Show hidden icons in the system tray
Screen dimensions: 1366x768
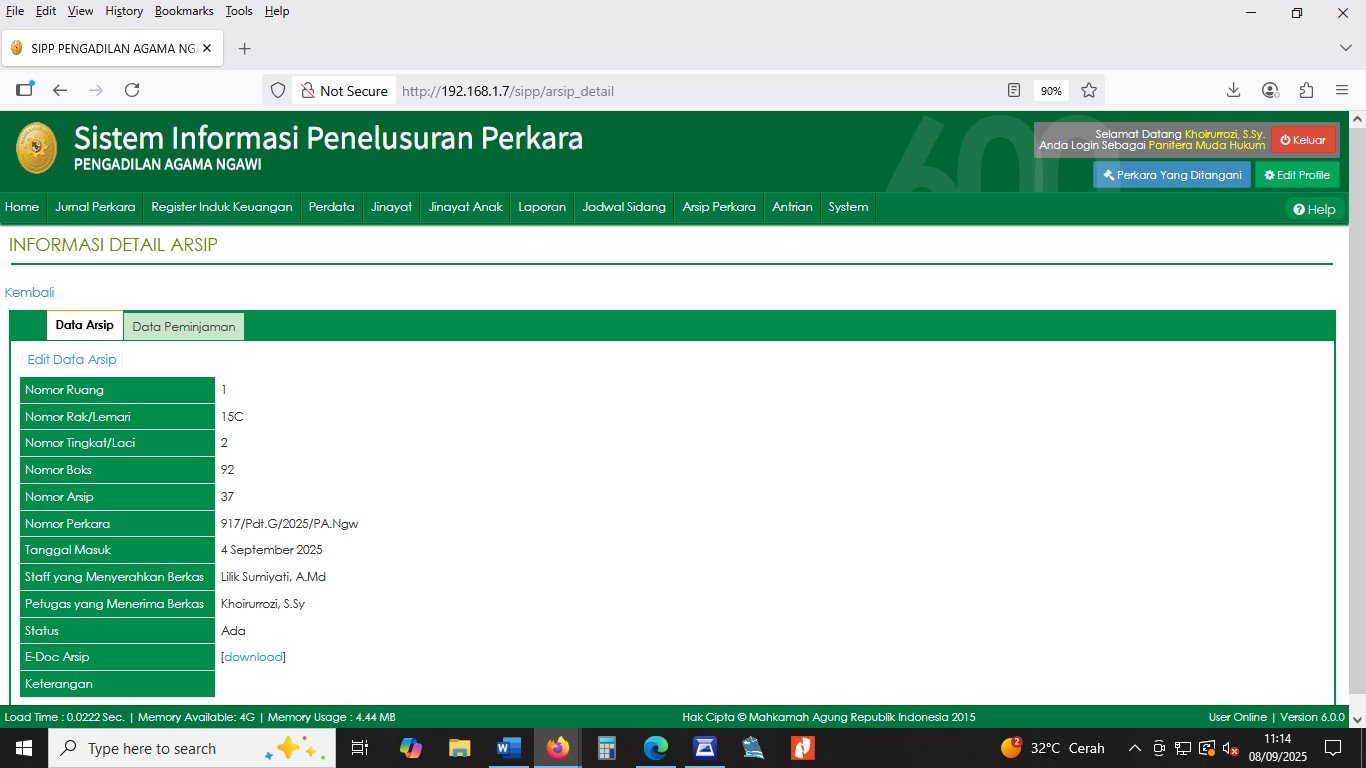(1134, 747)
